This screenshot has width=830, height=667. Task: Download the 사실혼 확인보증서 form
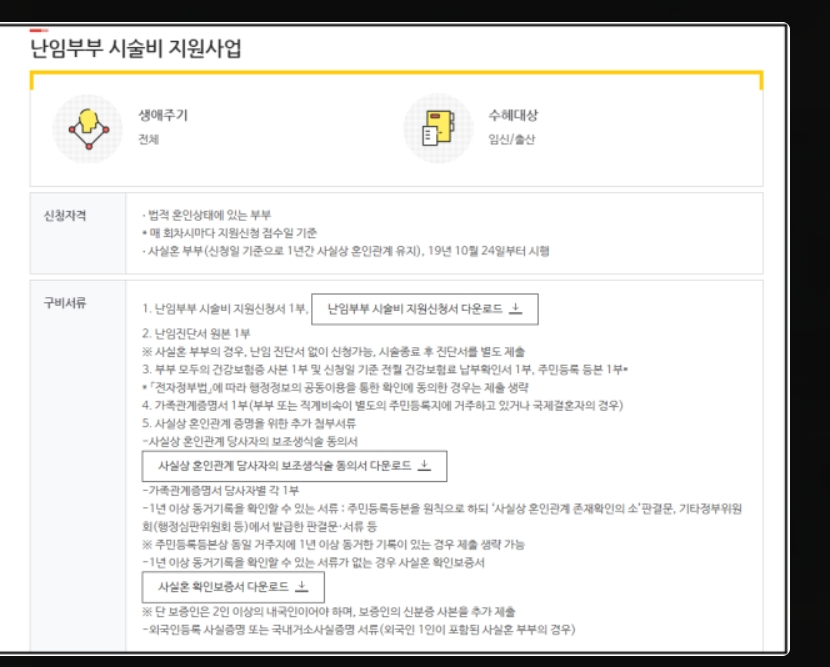pos(233,587)
